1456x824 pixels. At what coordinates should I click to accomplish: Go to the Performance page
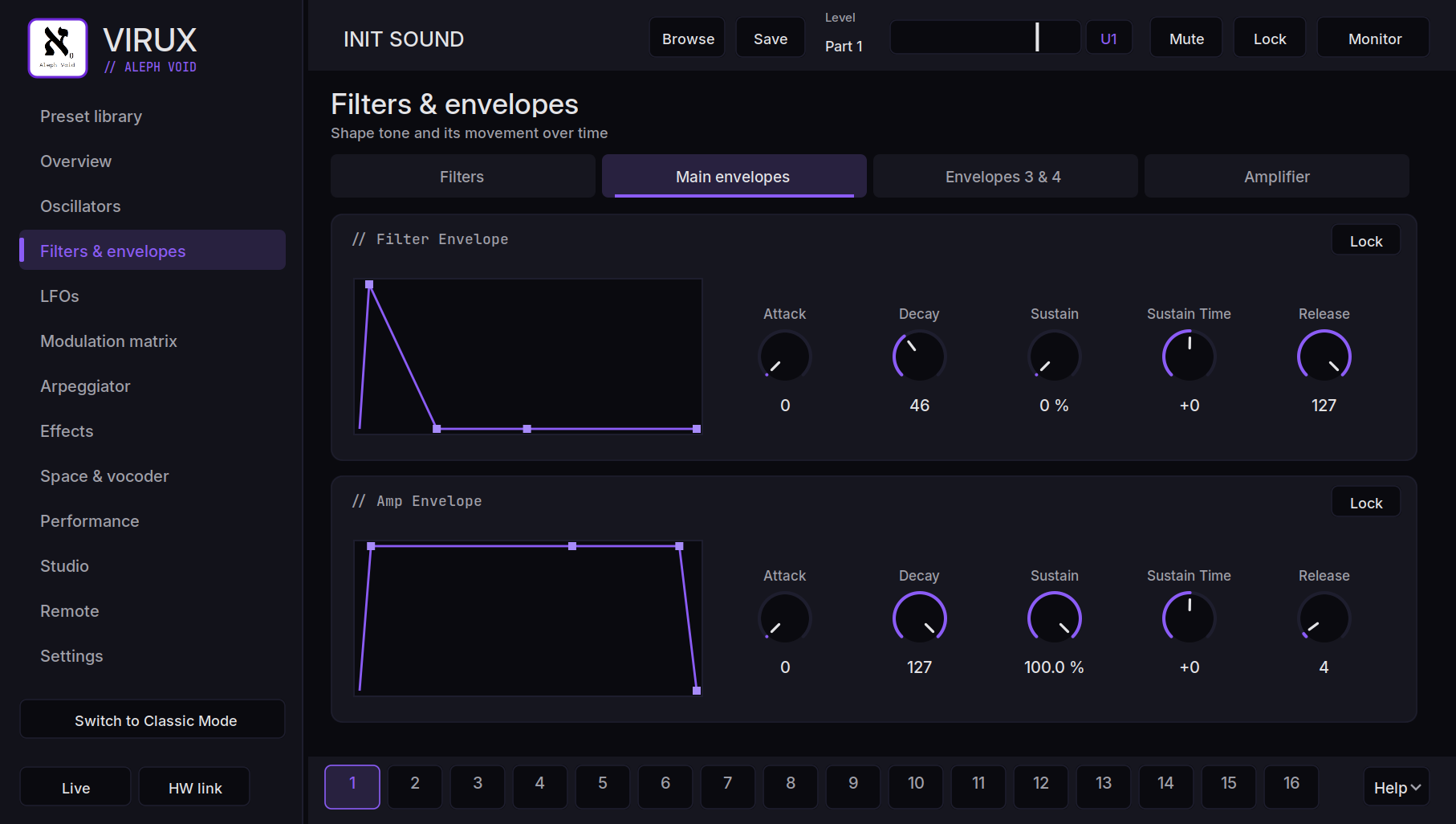click(x=153, y=521)
